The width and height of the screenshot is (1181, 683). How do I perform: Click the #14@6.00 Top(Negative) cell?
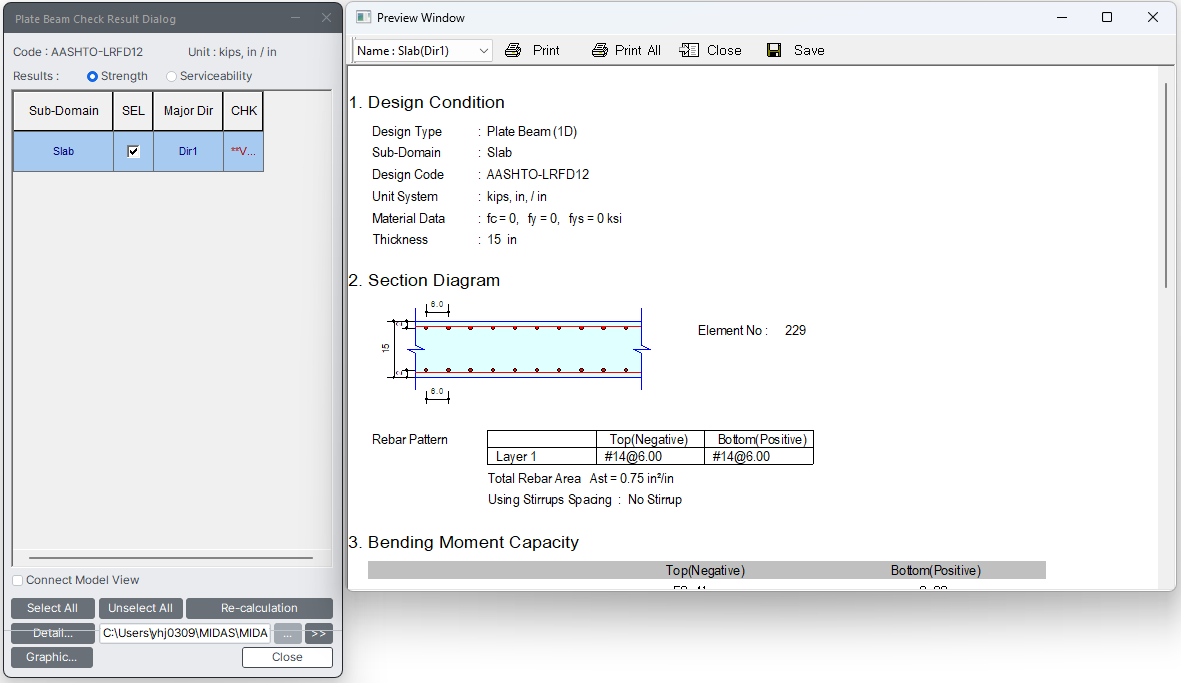pyautogui.click(x=650, y=456)
